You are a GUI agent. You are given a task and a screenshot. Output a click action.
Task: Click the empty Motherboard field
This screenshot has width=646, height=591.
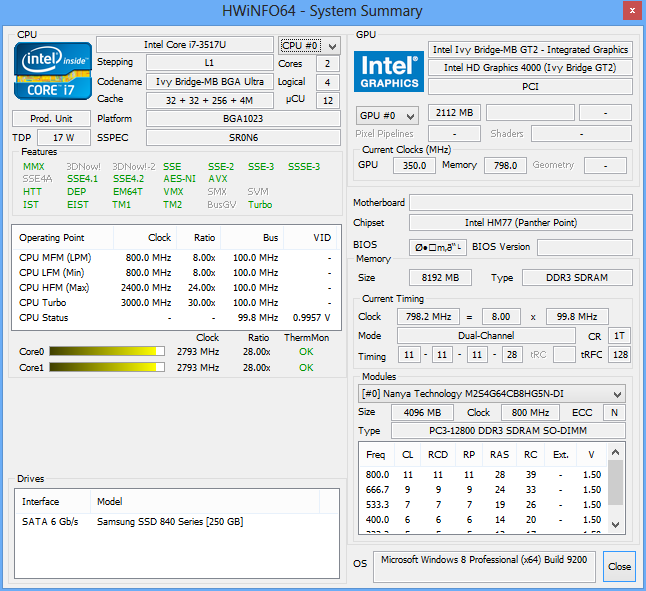[x=521, y=203]
